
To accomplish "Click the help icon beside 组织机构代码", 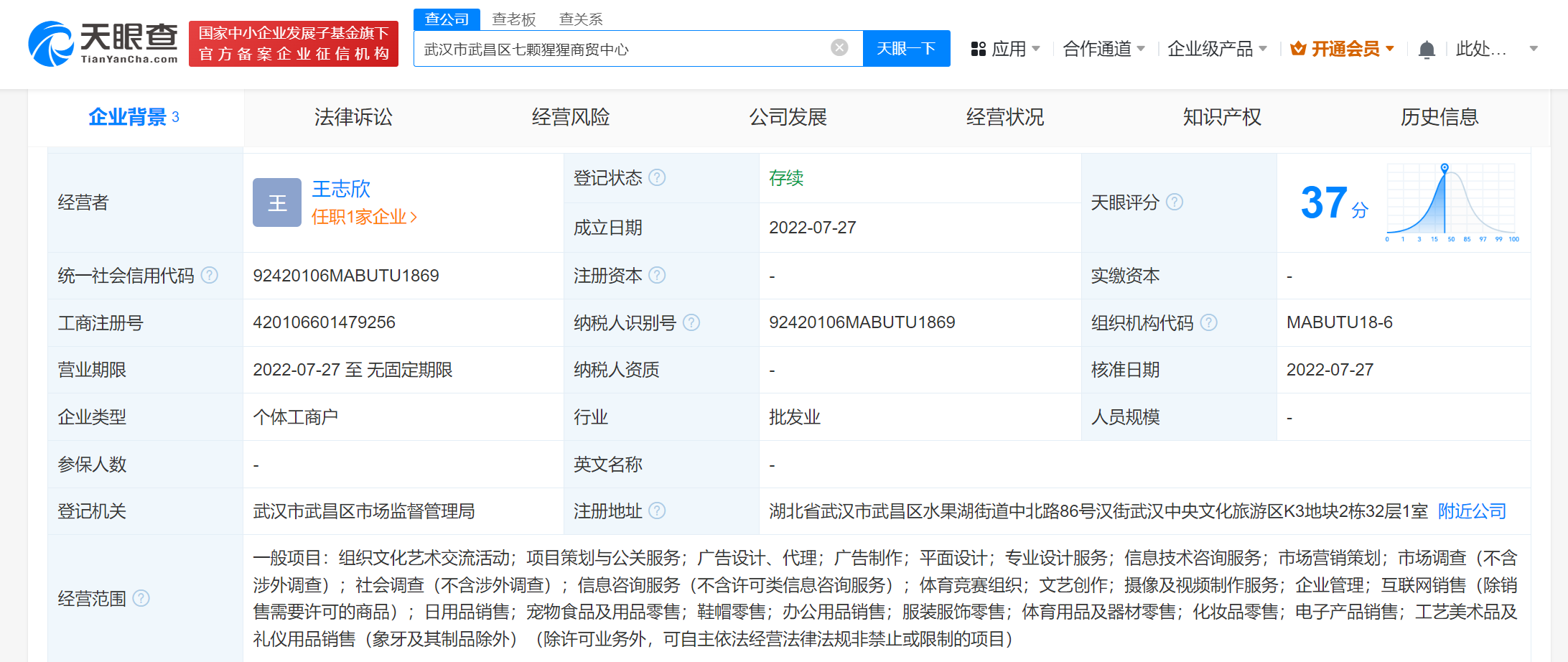I will point(1209,322).
